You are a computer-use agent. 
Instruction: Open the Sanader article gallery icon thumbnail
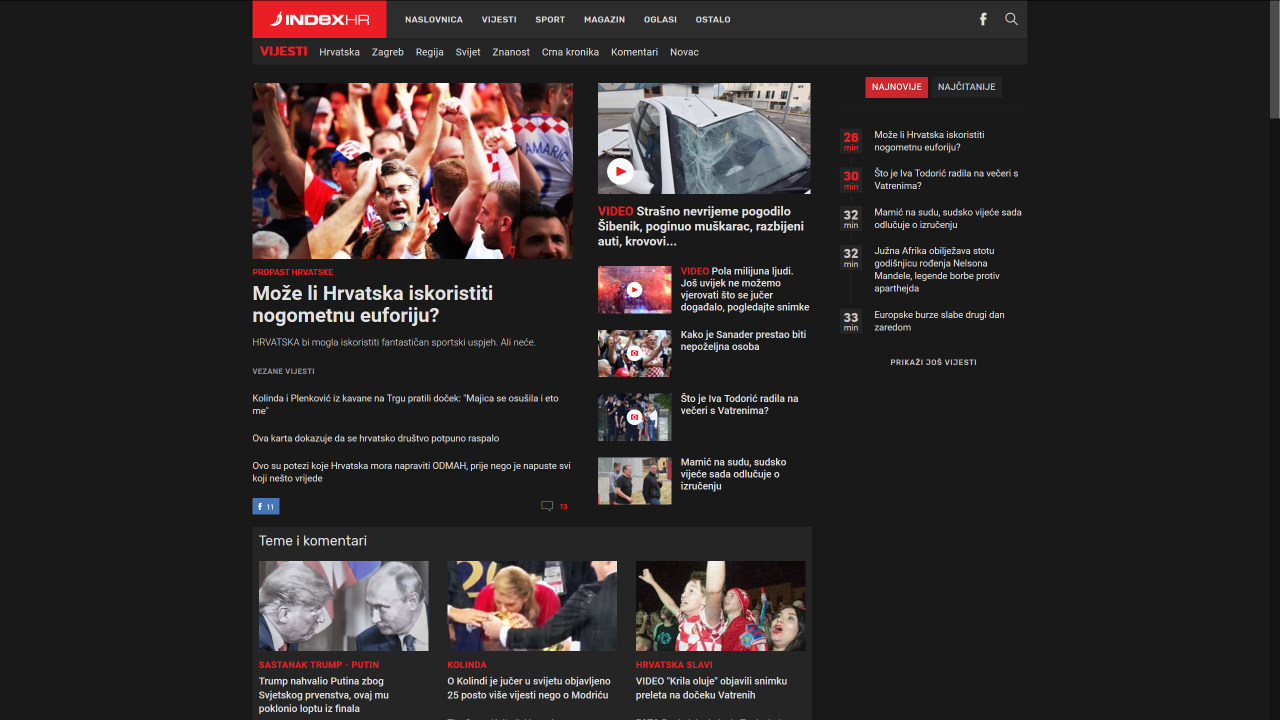coord(634,353)
